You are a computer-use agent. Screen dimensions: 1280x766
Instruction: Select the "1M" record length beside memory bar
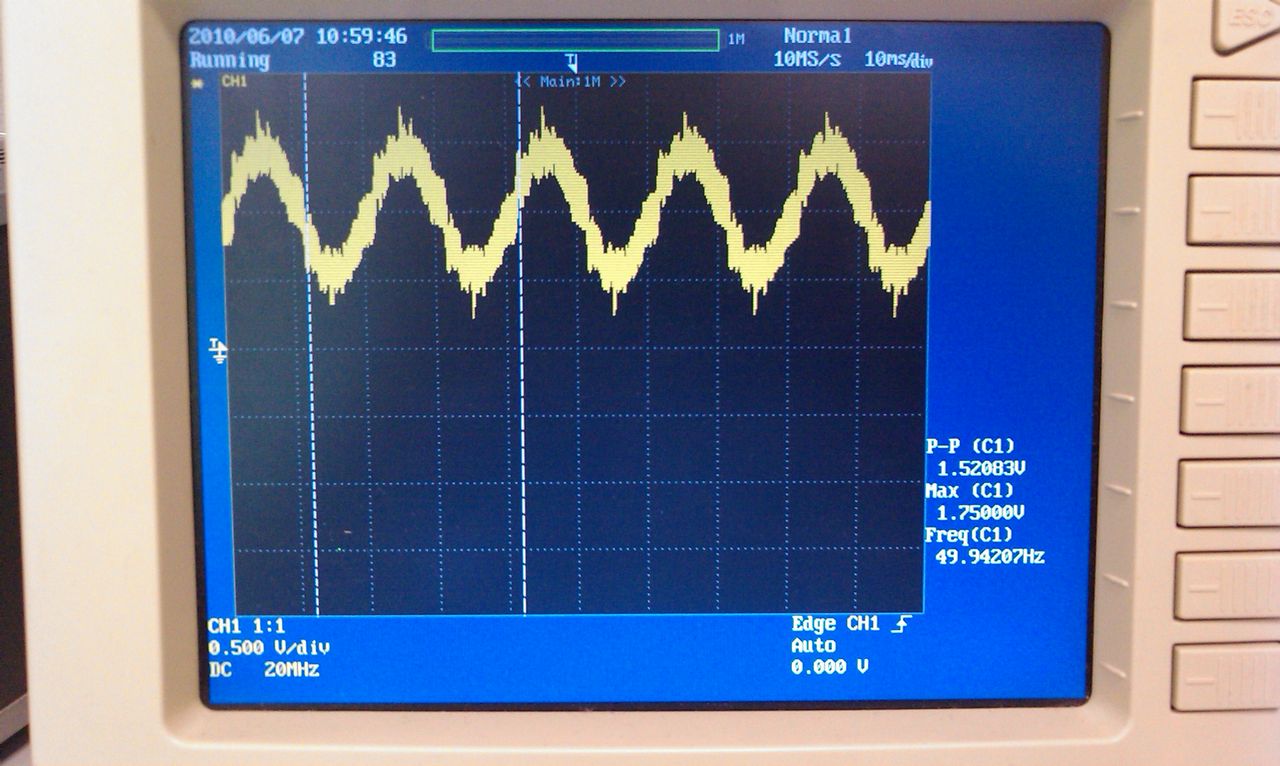pos(735,39)
